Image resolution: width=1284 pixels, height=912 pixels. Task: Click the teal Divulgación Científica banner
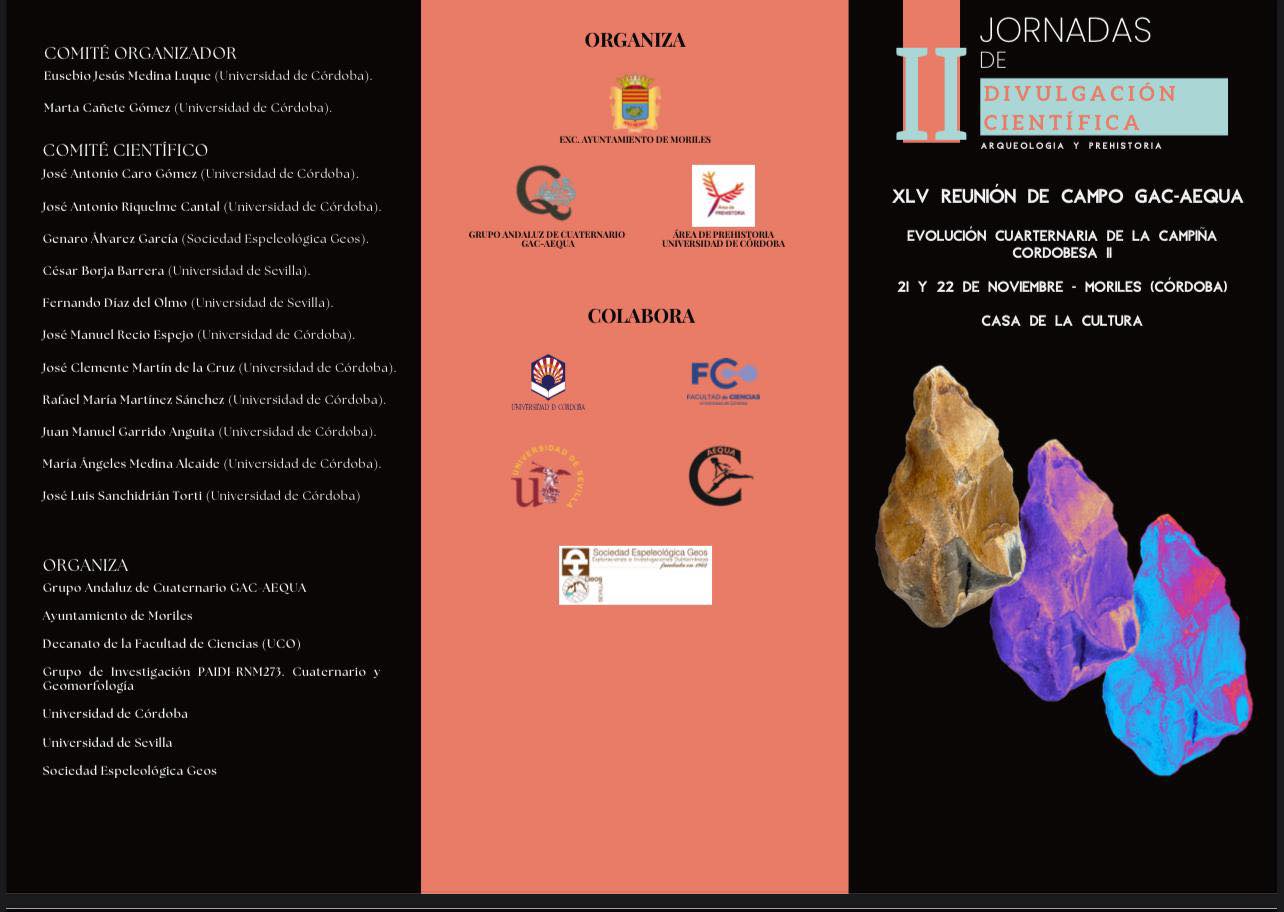click(x=1103, y=107)
